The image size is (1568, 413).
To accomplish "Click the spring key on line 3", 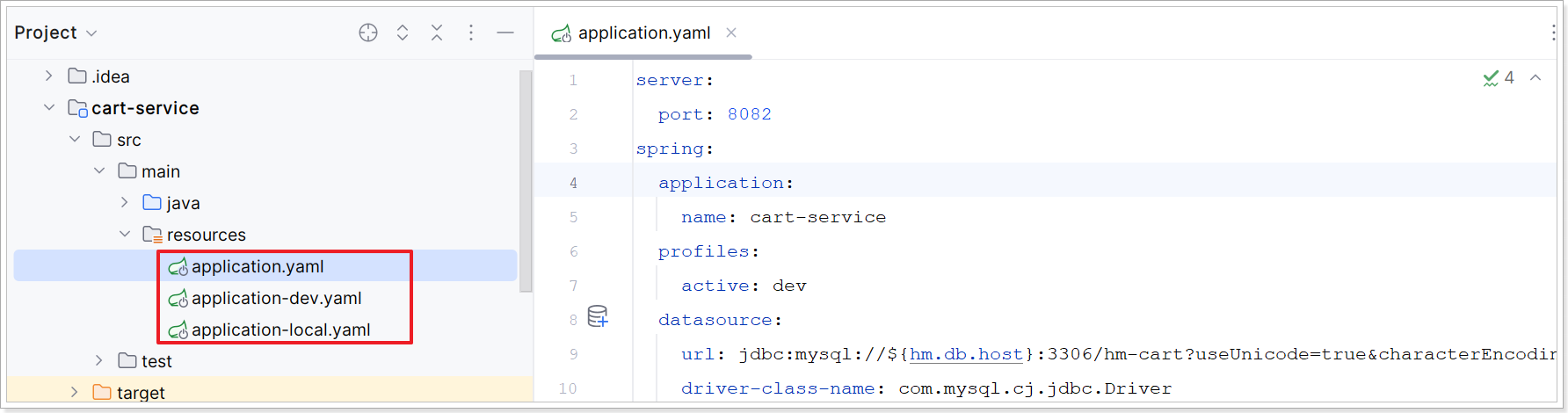I will coord(670,149).
